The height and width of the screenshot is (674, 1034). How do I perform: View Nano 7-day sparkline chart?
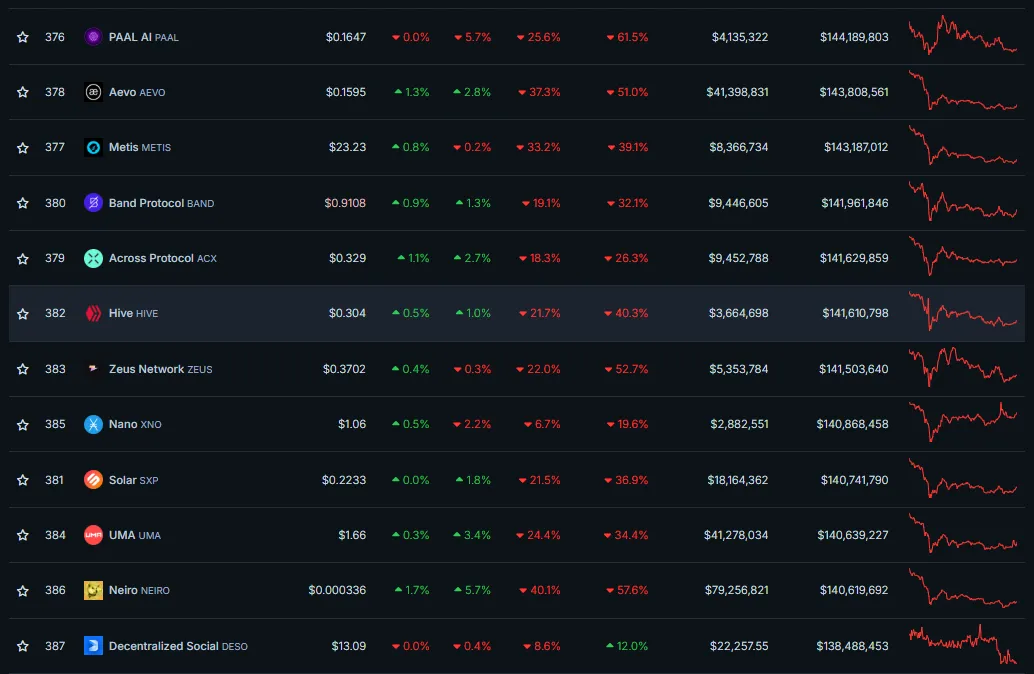click(963, 422)
